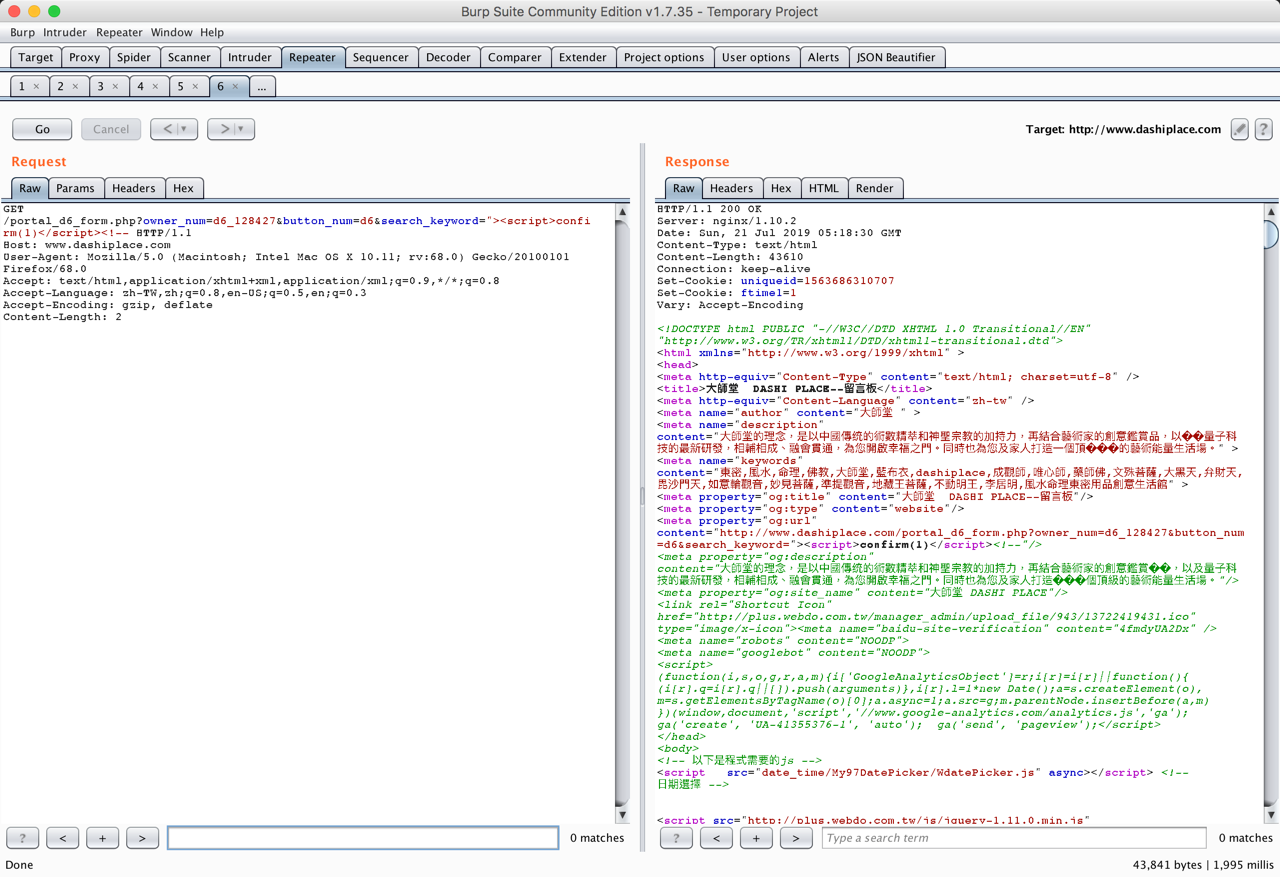Screen dimensions: 1280x877
Task: Show the Response Hex view
Action: (781, 188)
